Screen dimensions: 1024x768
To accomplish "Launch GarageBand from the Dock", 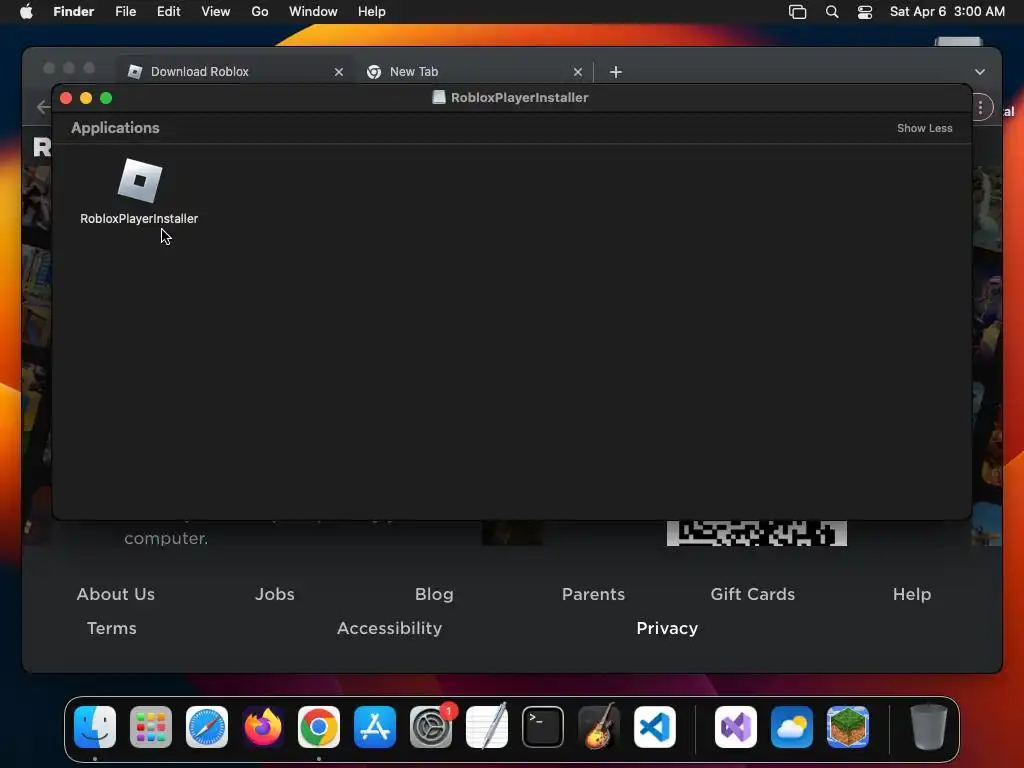I will pos(599,727).
